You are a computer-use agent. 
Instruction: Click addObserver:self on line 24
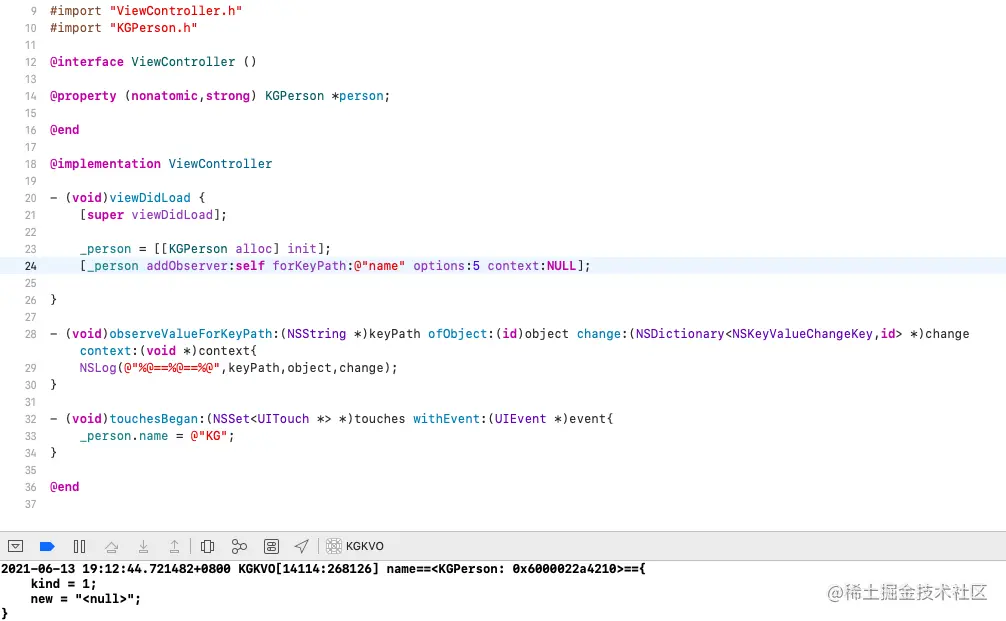tap(205, 266)
